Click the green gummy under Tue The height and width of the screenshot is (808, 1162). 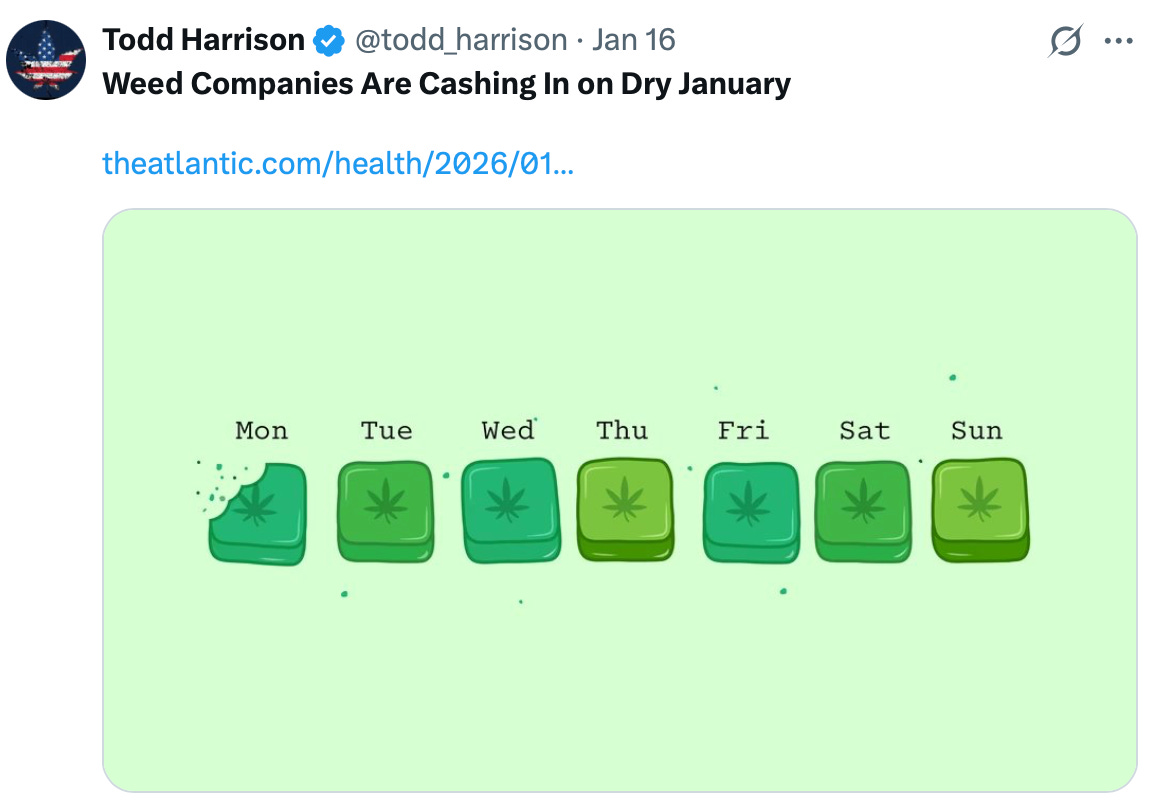(x=386, y=510)
